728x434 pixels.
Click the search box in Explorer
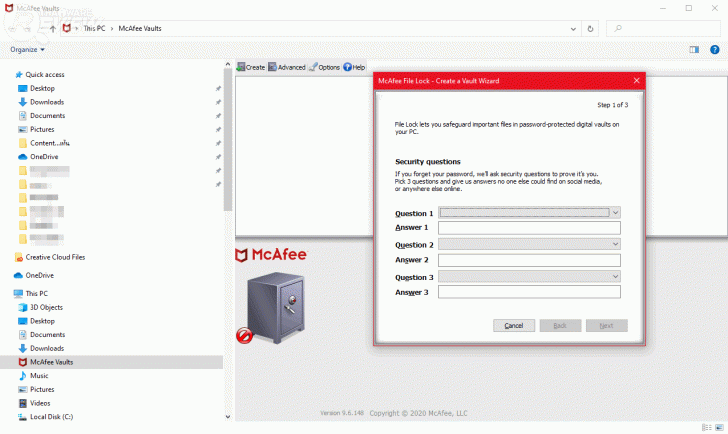coord(663,29)
